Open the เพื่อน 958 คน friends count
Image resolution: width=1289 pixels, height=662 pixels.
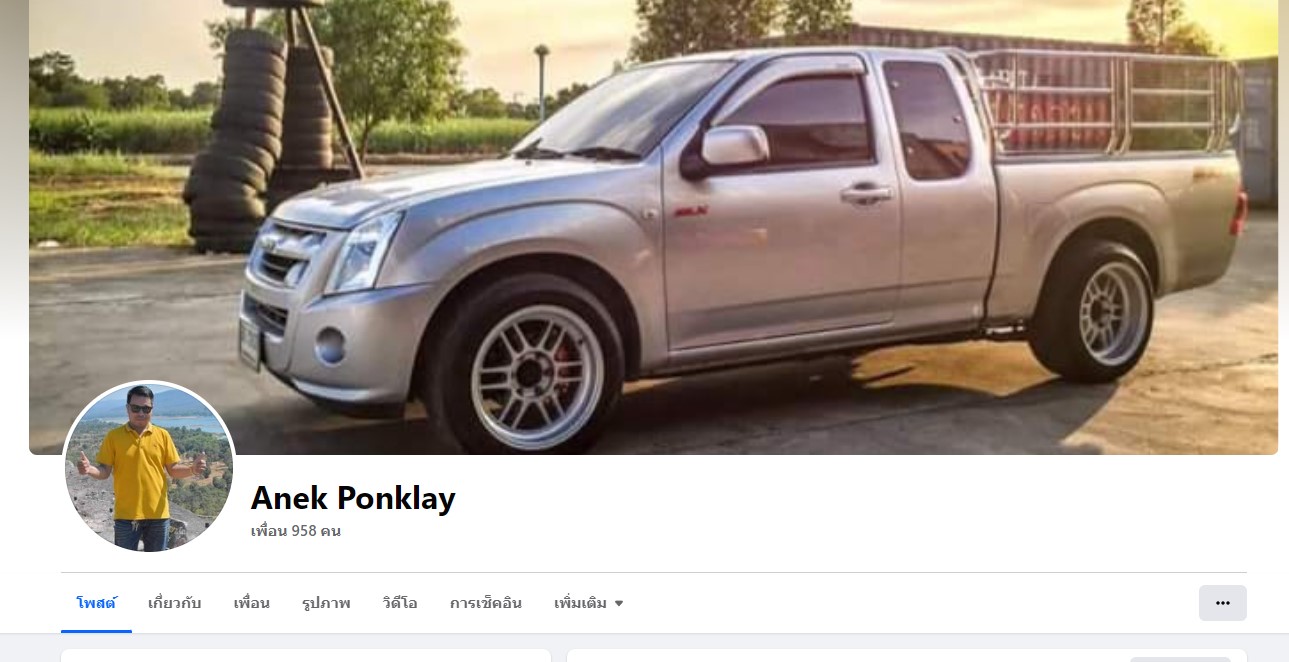coord(296,531)
